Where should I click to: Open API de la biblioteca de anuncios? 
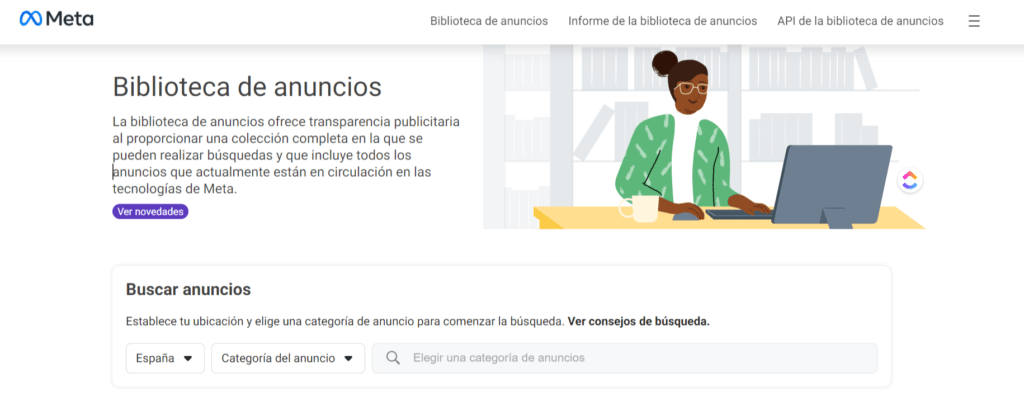click(860, 21)
